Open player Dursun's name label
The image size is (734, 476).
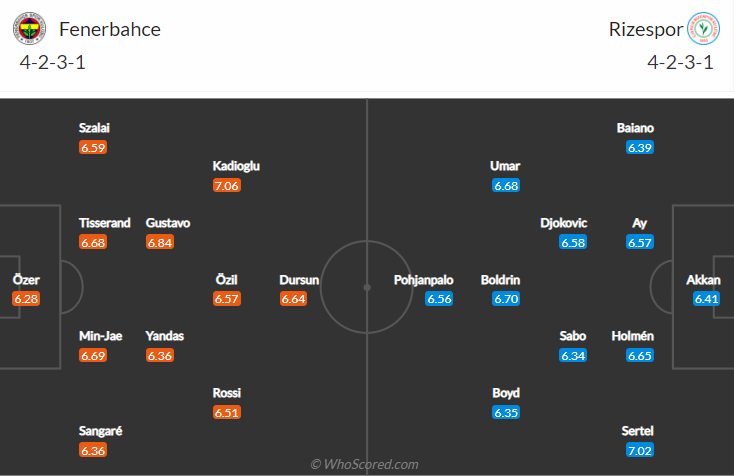(299, 280)
